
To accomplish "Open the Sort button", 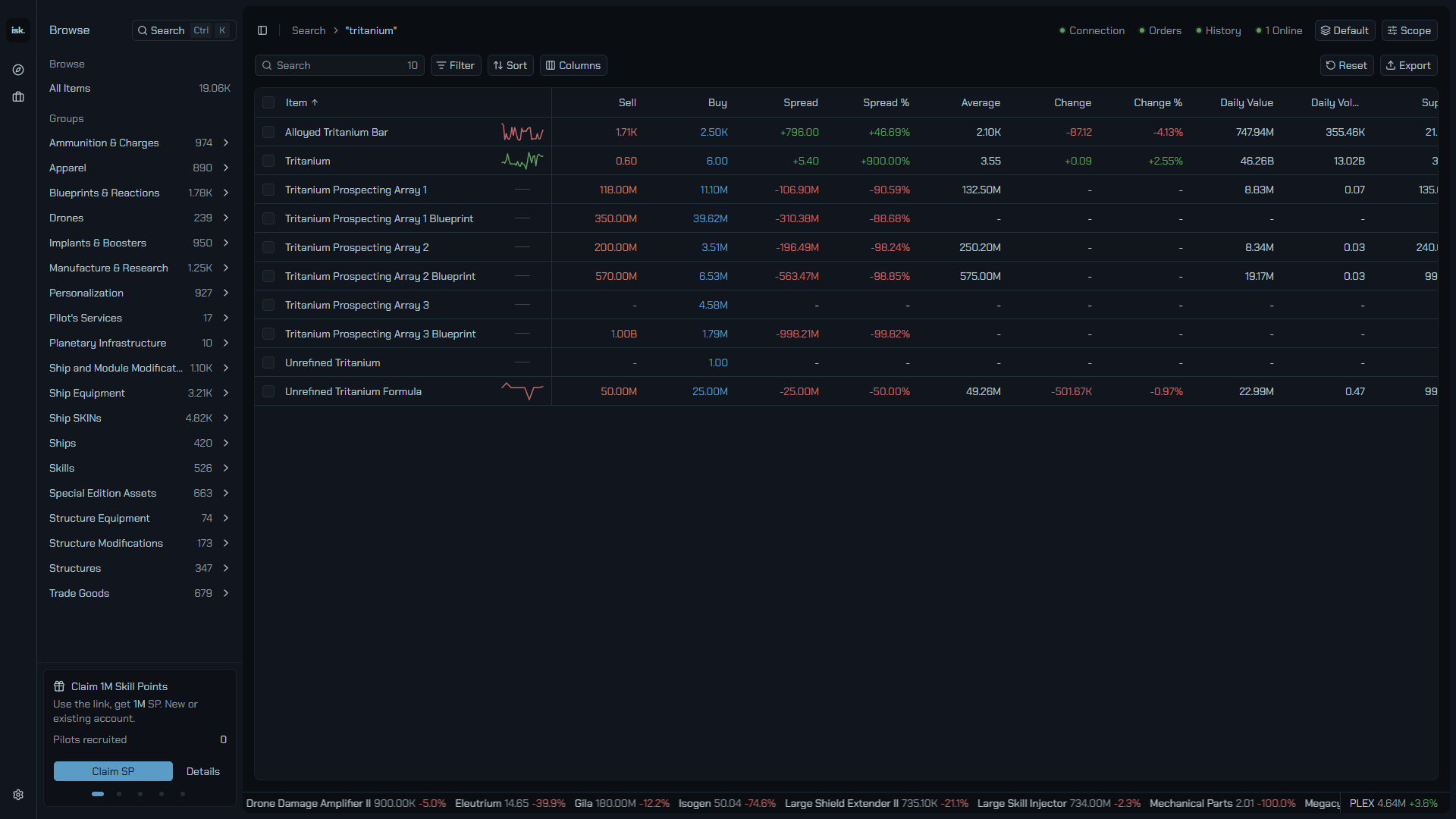I will click(x=510, y=65).
